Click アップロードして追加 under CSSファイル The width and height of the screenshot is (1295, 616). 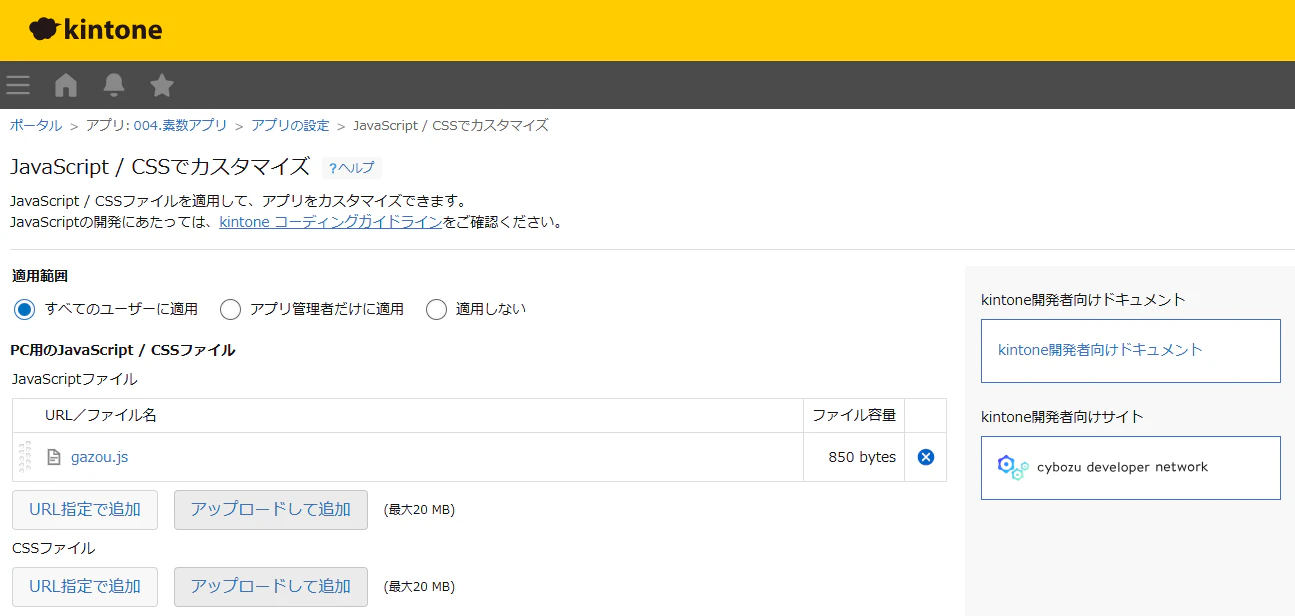pyautogui.click(x=271, y=587)
